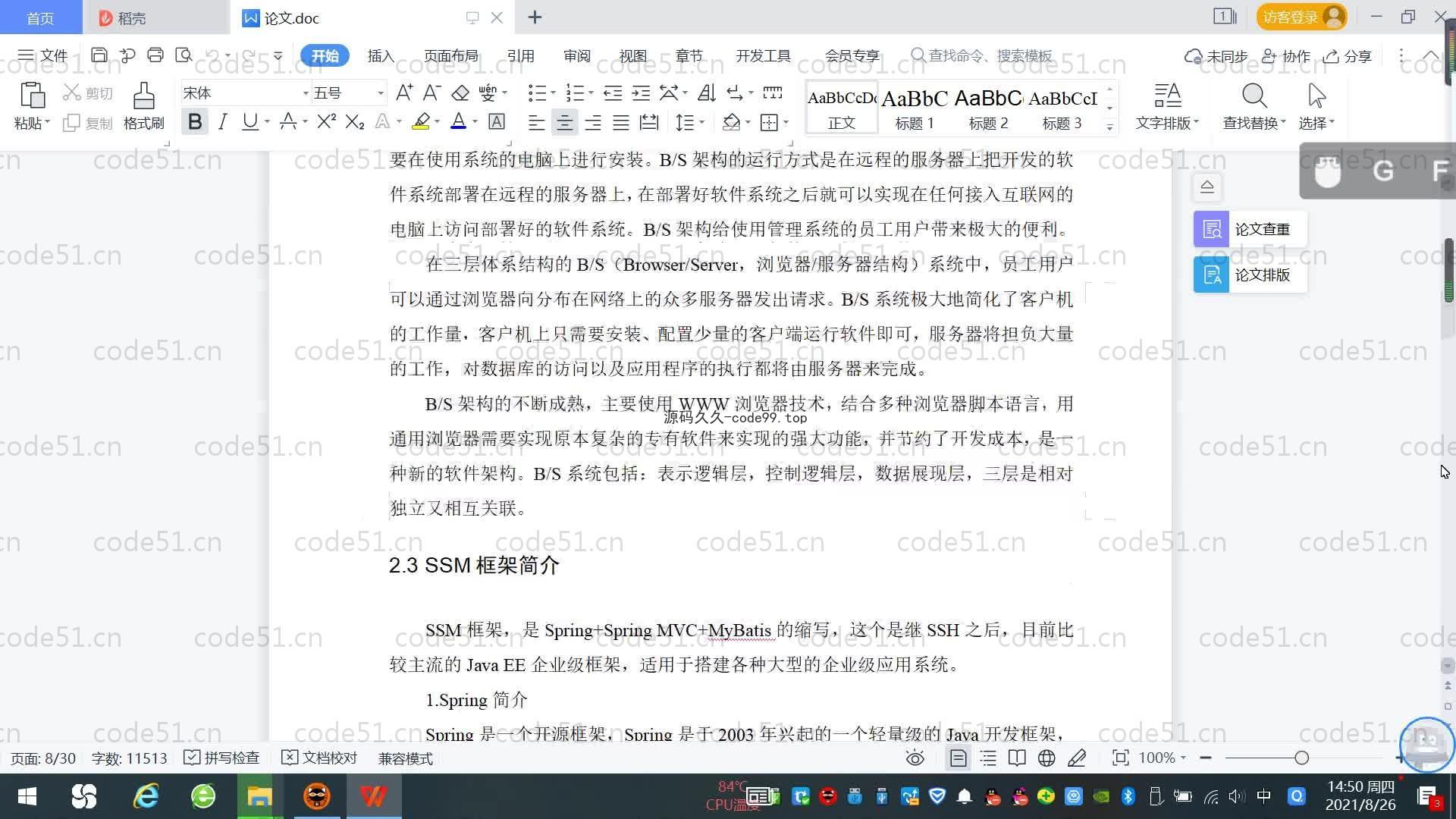The width and height of the screenshot is (1456, 819).
Task: Justify the paragraph text
Action: (621, 122)
